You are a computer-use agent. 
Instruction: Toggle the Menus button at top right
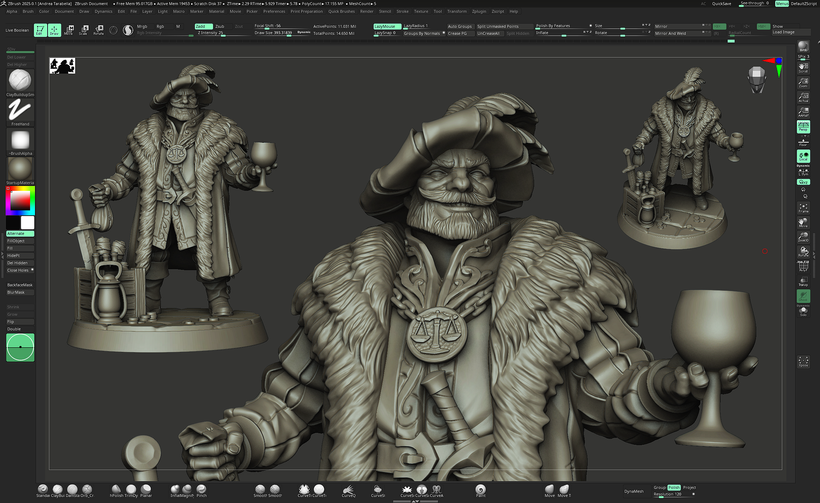(x=781, y=4)
